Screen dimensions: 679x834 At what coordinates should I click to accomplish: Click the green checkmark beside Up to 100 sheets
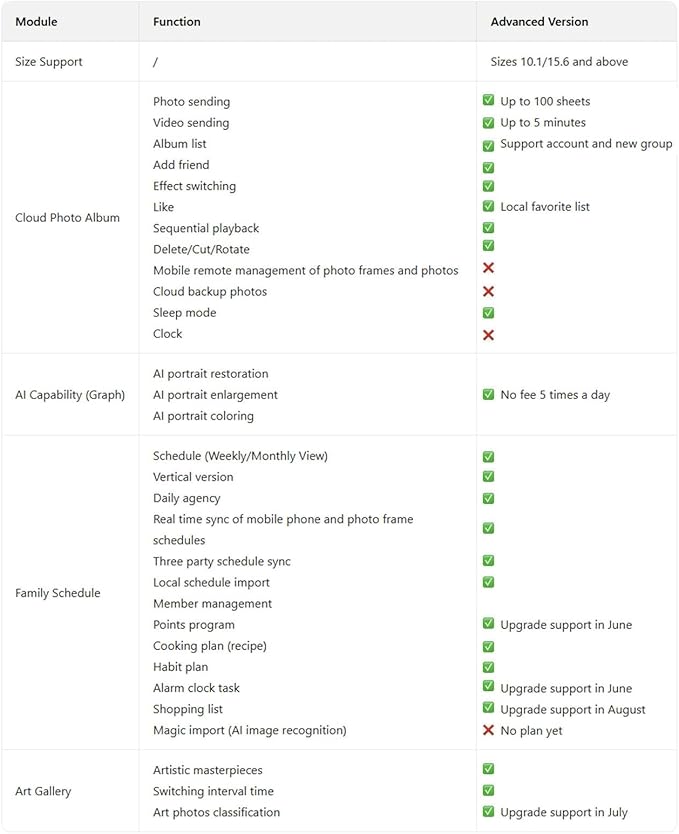point(488,100)
